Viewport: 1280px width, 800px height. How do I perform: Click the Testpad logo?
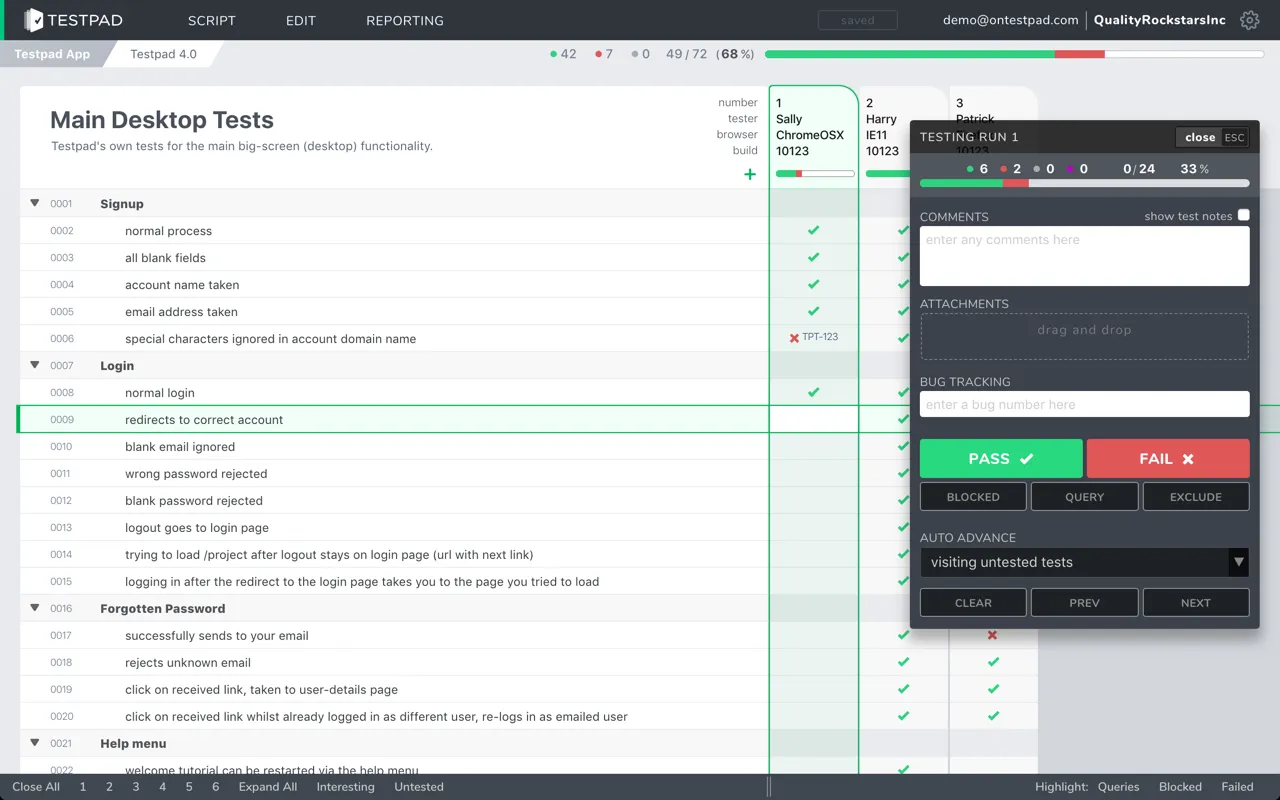(70, 20)
